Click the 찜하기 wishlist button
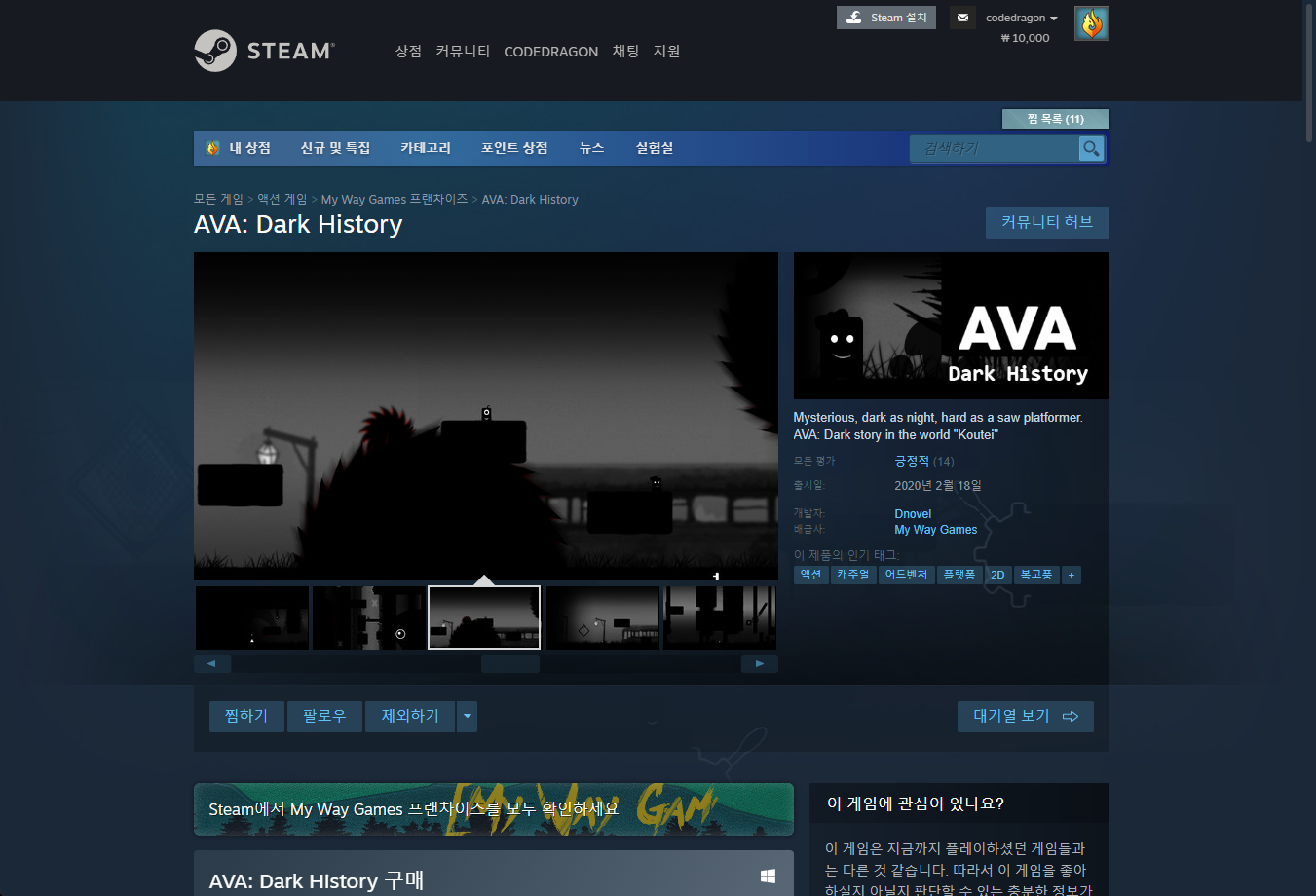This screenshot has height=896, width=1316. (246, 716)
